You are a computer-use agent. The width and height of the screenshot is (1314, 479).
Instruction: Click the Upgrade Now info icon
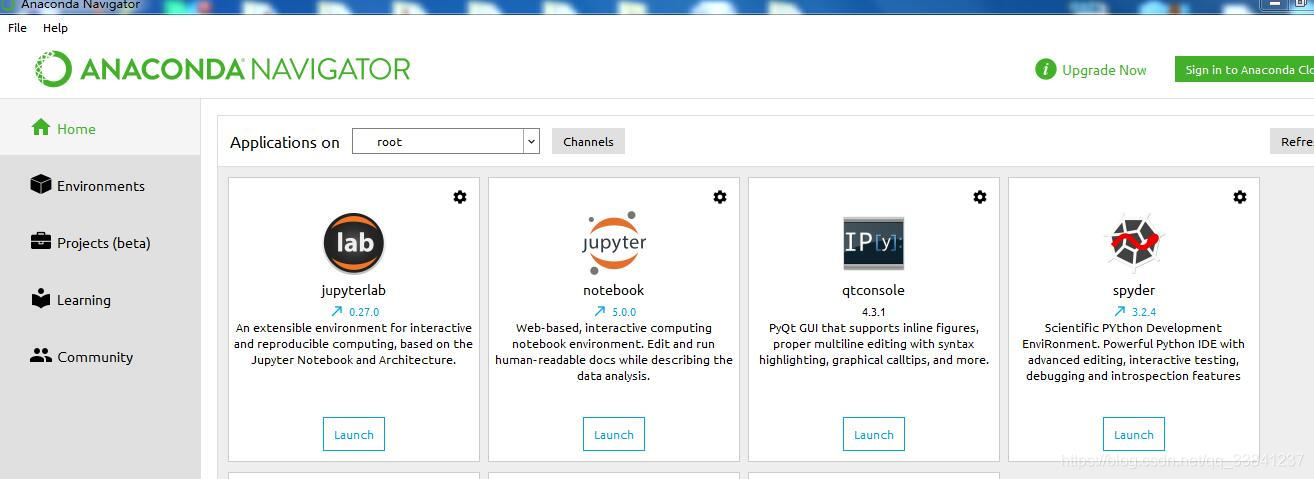pyautogui.click(x=1046, y=69)
